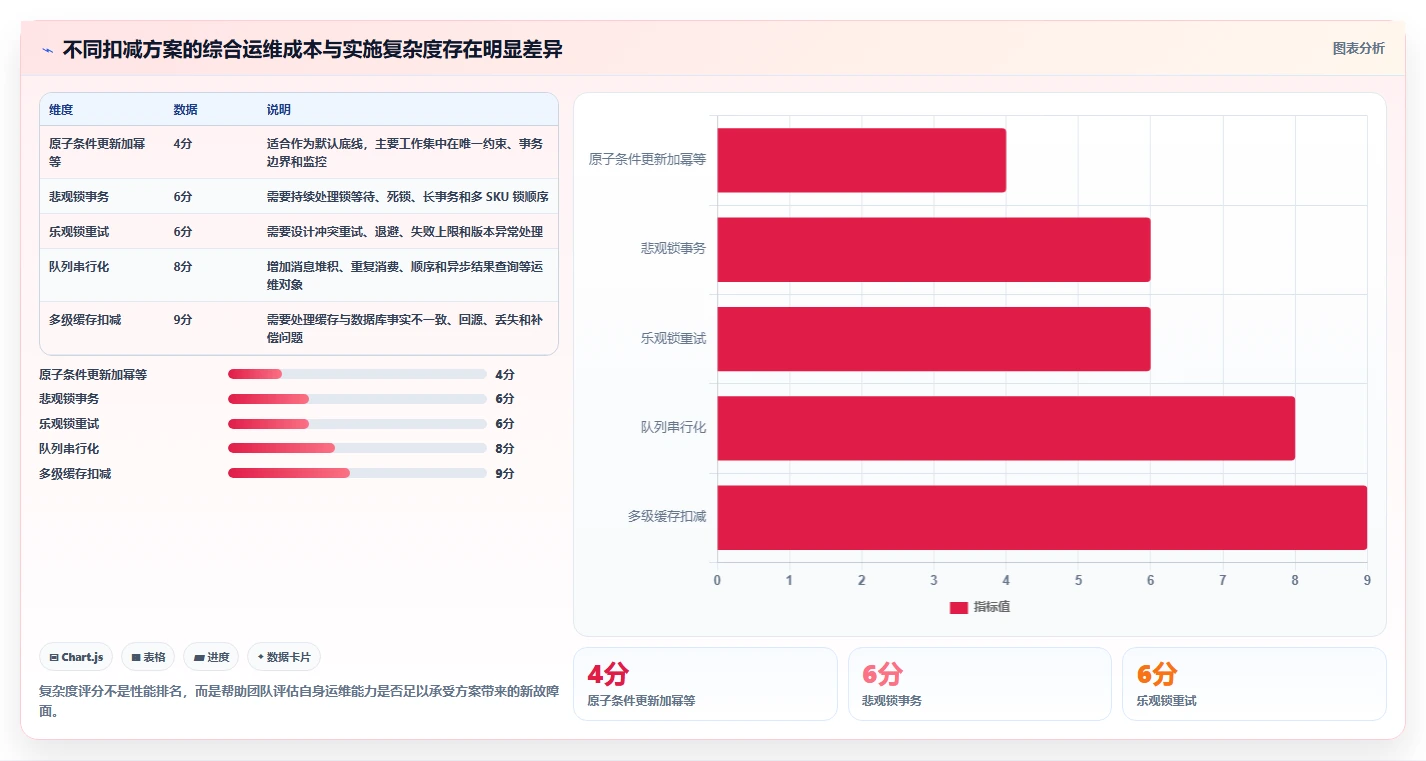Click the 4分 value next to the progress bar

505,374
